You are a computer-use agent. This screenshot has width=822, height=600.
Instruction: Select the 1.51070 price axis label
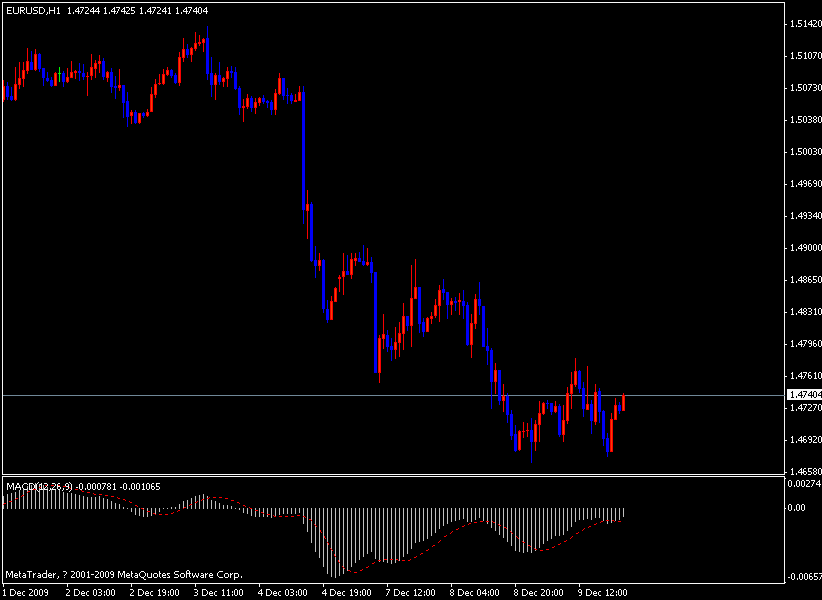click(x=805, y=56)
